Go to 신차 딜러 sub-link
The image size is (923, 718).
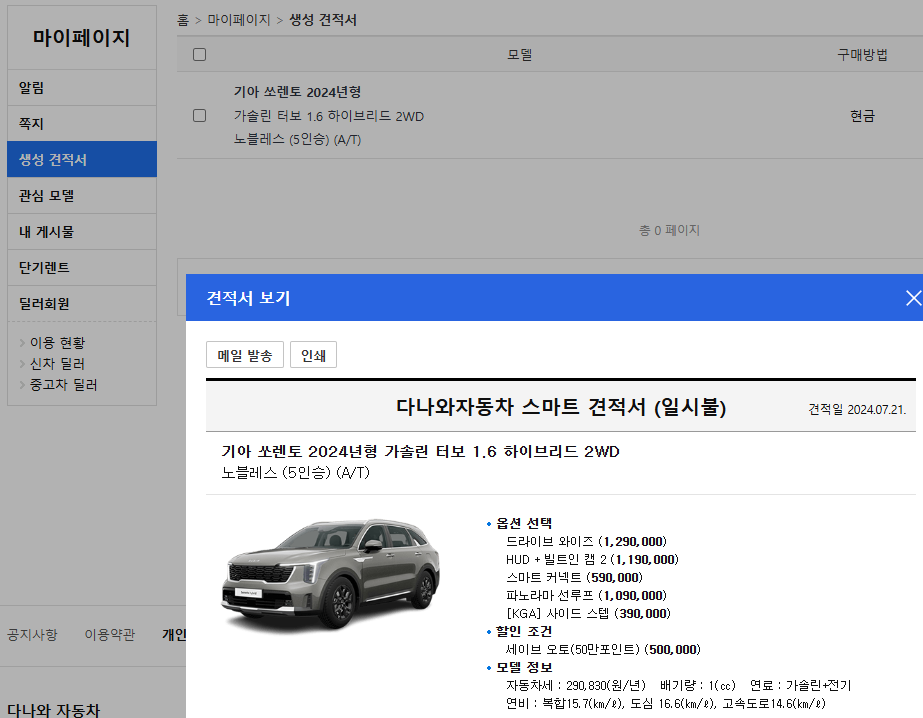pos(57,364)
